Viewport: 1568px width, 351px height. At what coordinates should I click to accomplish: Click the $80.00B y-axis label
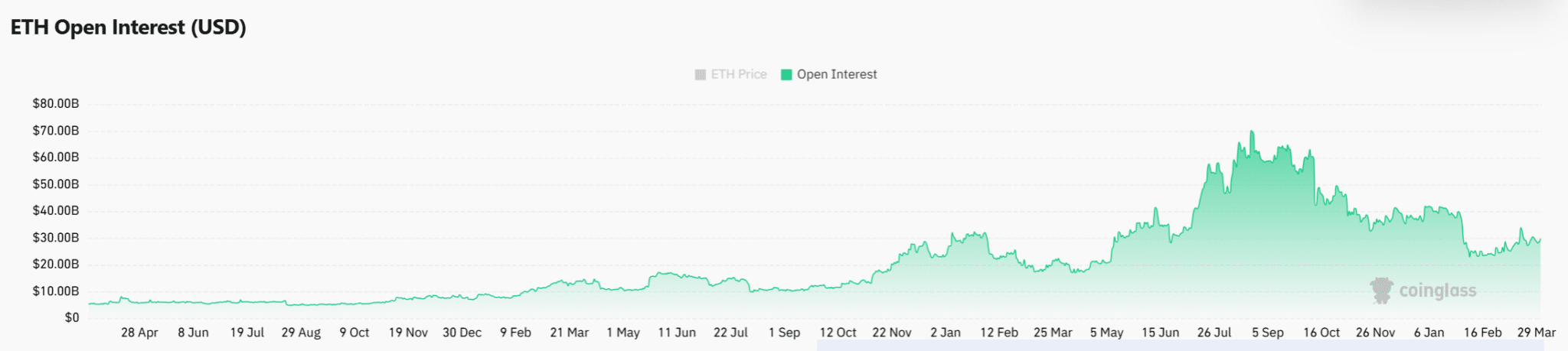click(x=56, y=104)
